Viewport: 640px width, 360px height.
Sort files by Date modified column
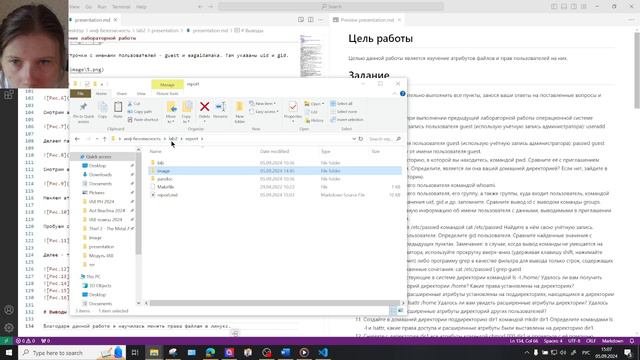pos(274,151)
